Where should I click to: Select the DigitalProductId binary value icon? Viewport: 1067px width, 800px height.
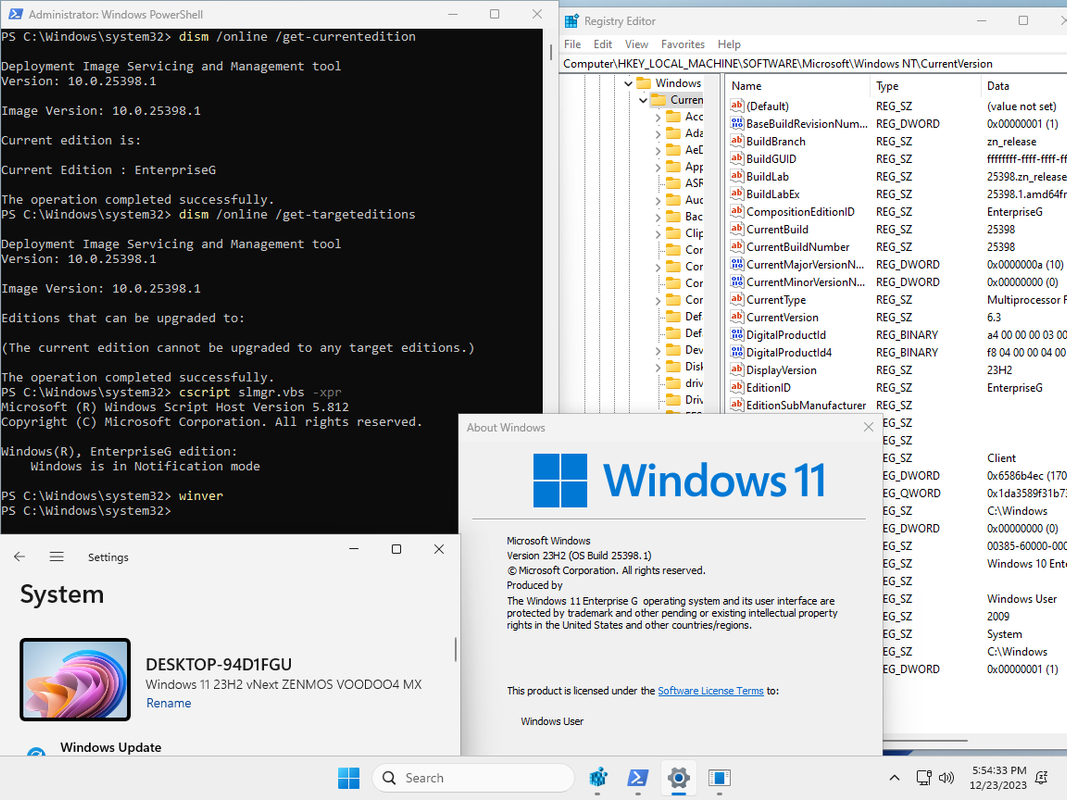coord(737,334)
